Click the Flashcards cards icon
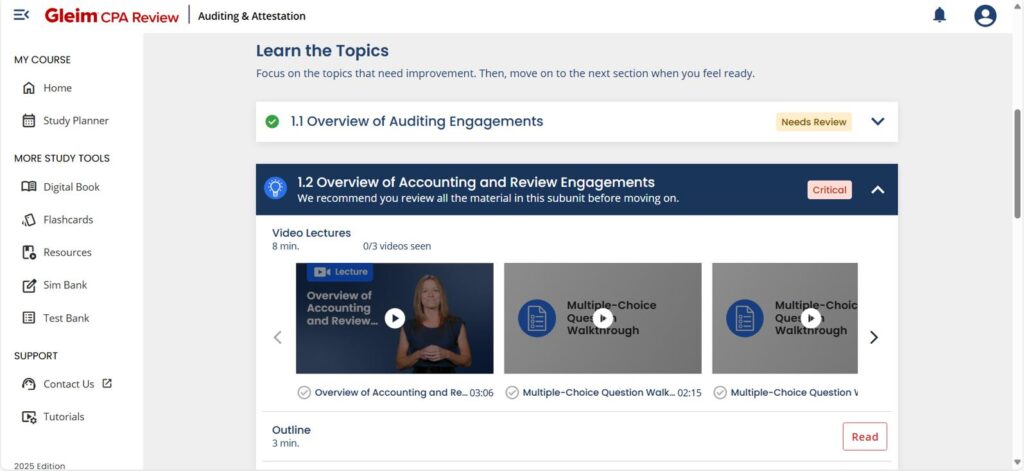The image size is (1024, 471). pos(29,220)
